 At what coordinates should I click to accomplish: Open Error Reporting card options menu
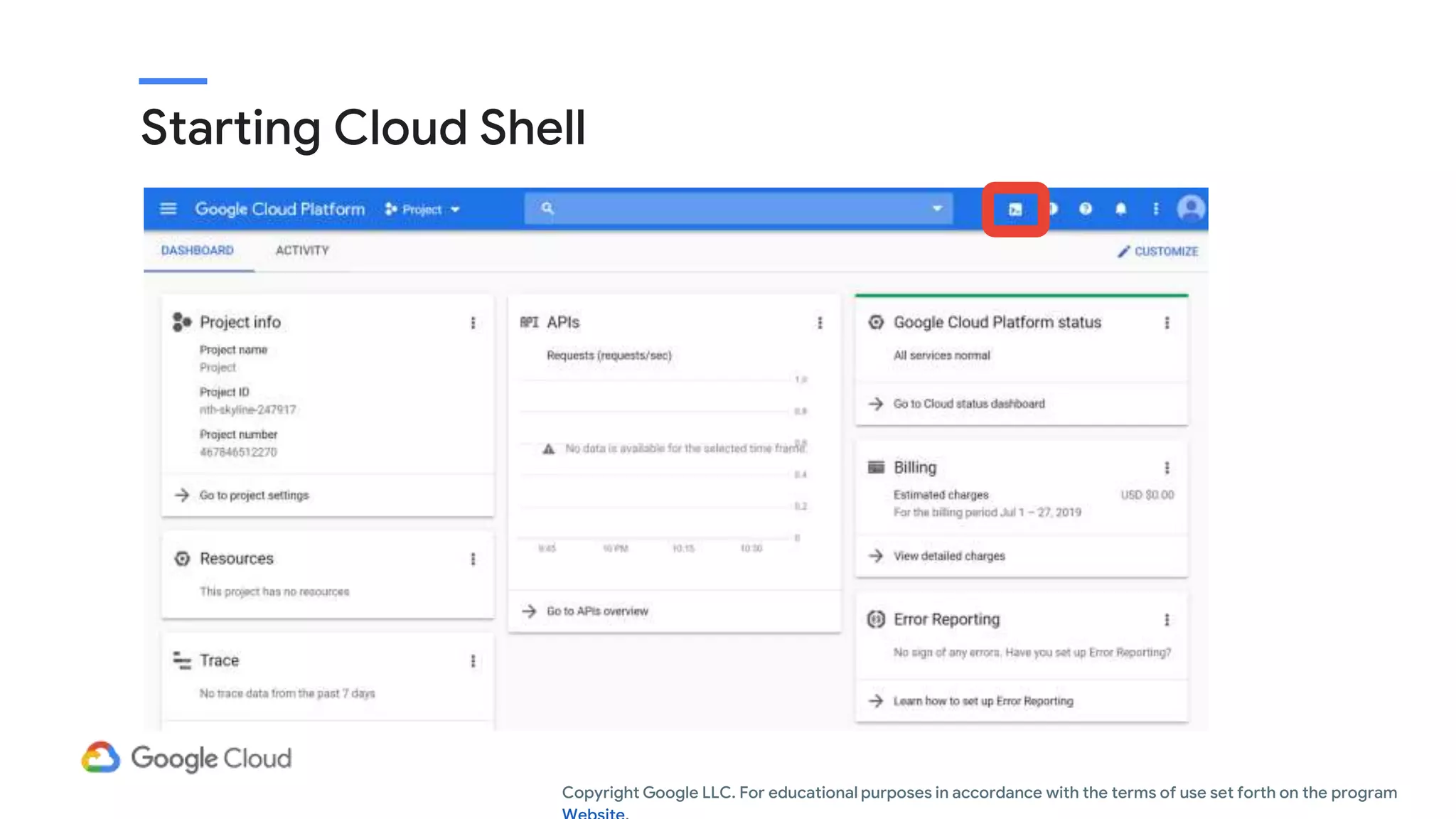click(1167, 620)
